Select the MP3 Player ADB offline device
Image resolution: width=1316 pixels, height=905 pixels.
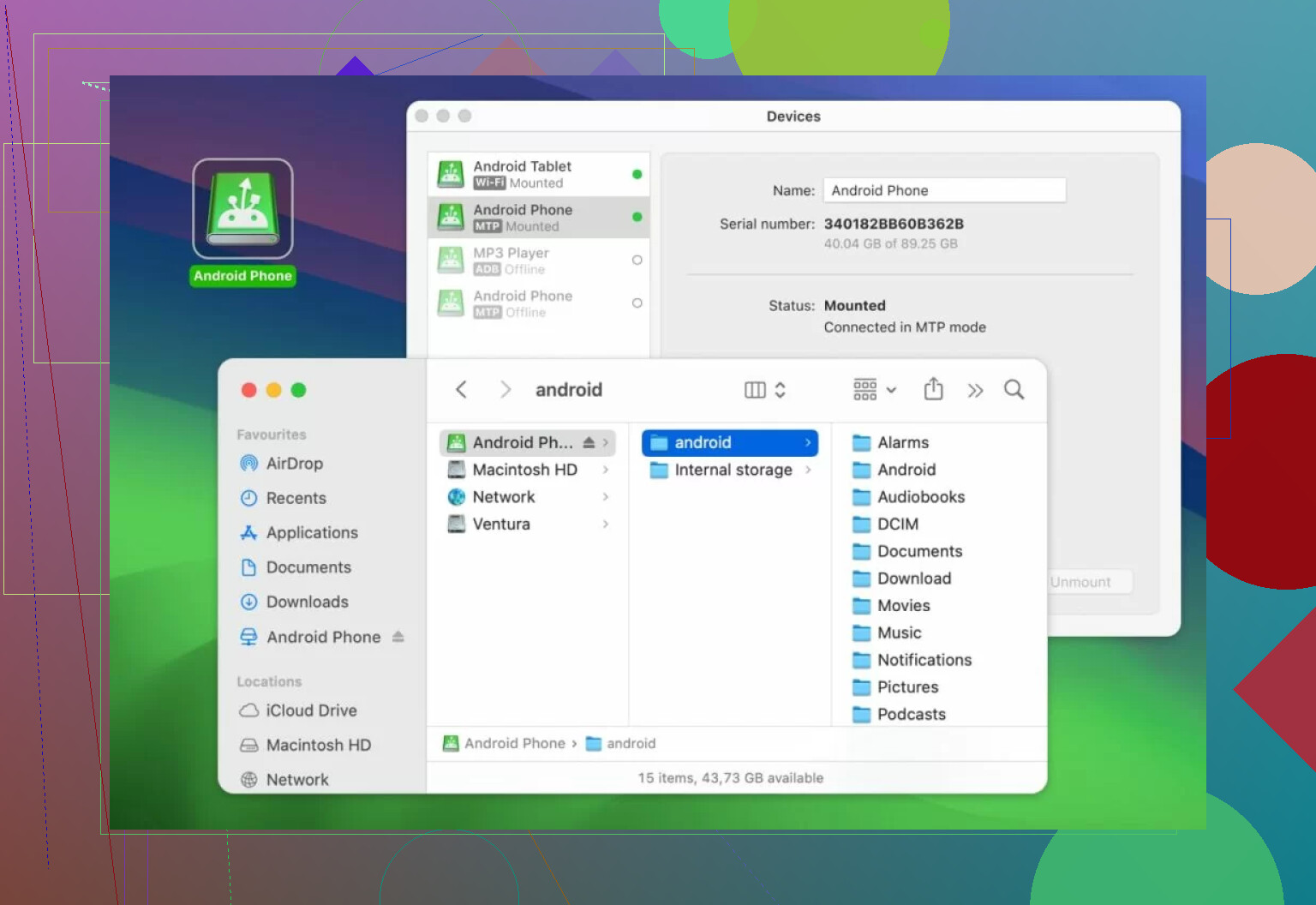(x=538, y=260)
